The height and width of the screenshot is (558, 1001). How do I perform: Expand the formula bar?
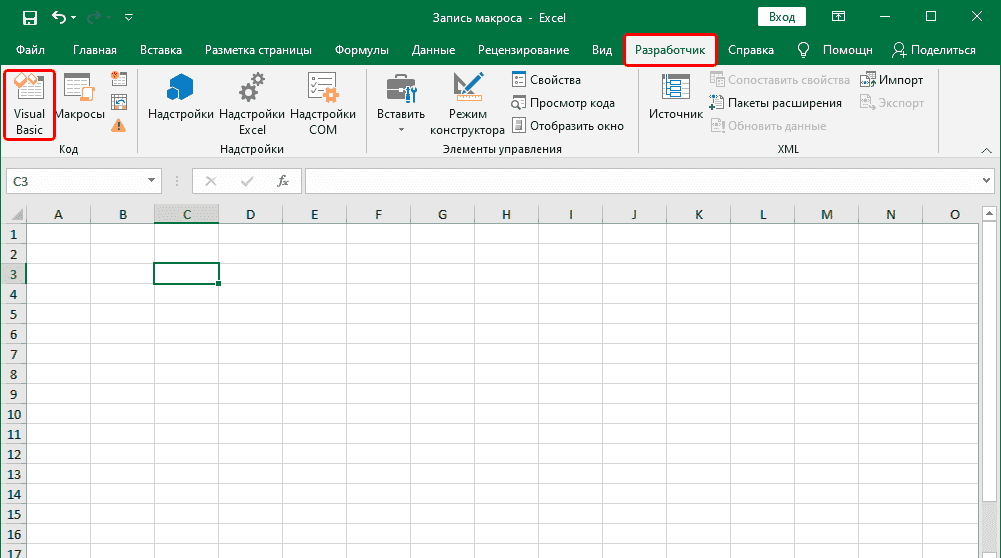pyautogui.click(x=986, y=181)
